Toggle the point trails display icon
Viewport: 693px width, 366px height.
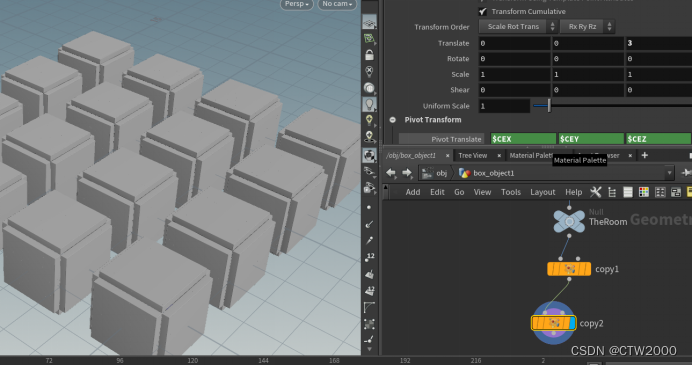(x=369, y=241)
